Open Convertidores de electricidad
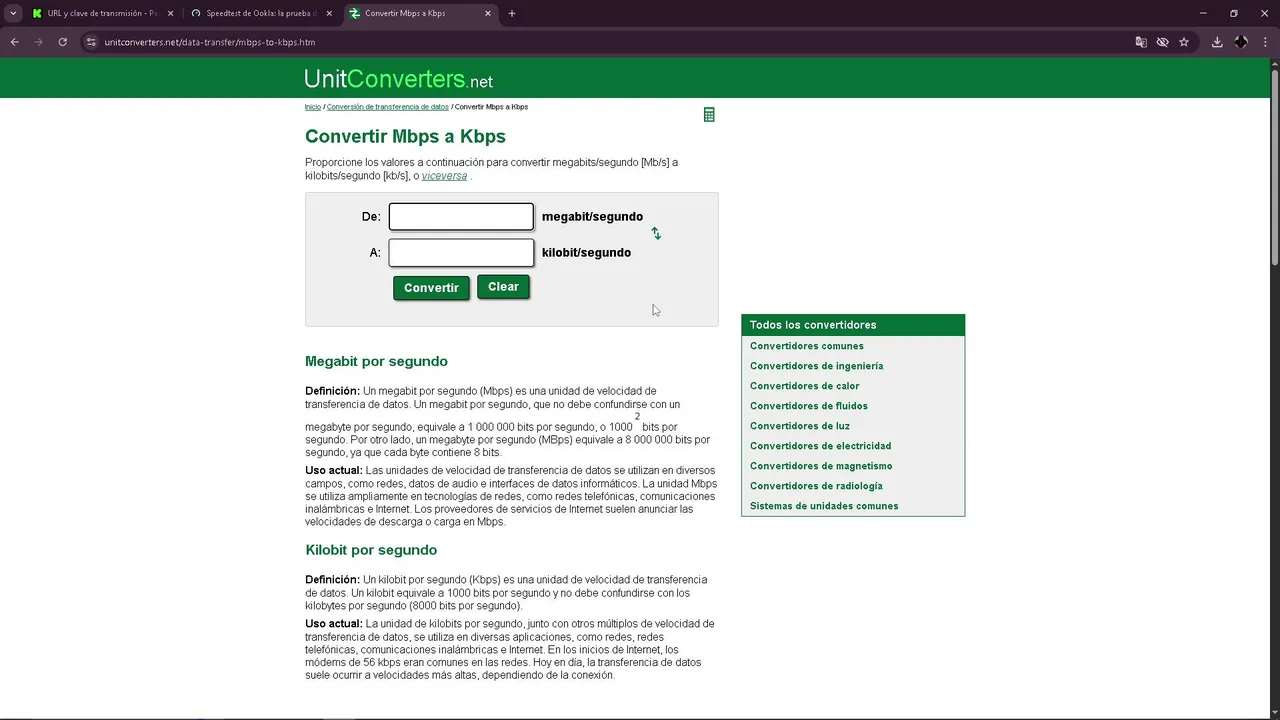Screen dimensions: 1280x720 820,446
